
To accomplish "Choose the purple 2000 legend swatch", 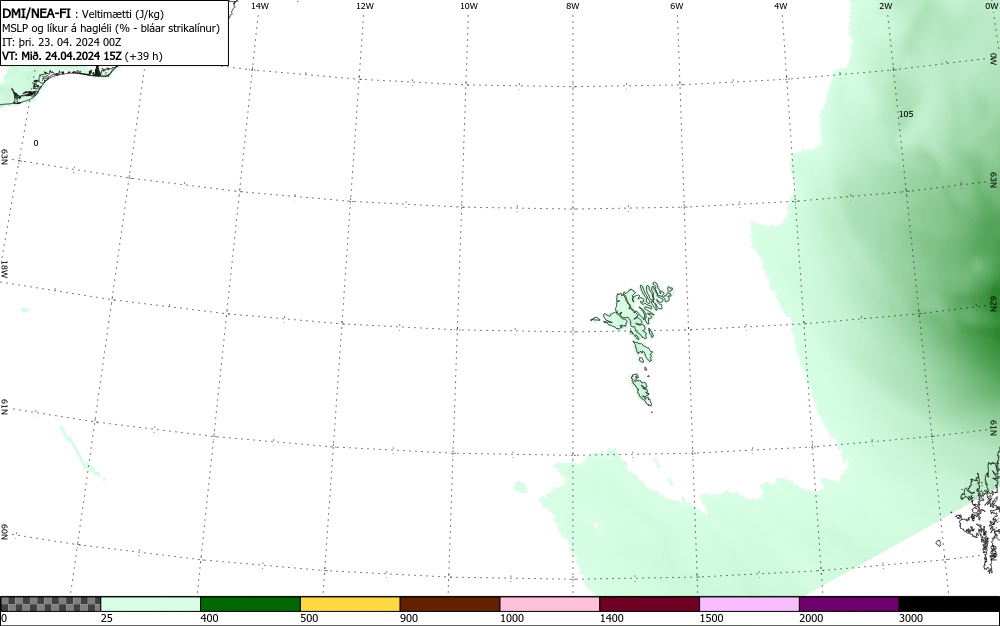I will point(849,604).
